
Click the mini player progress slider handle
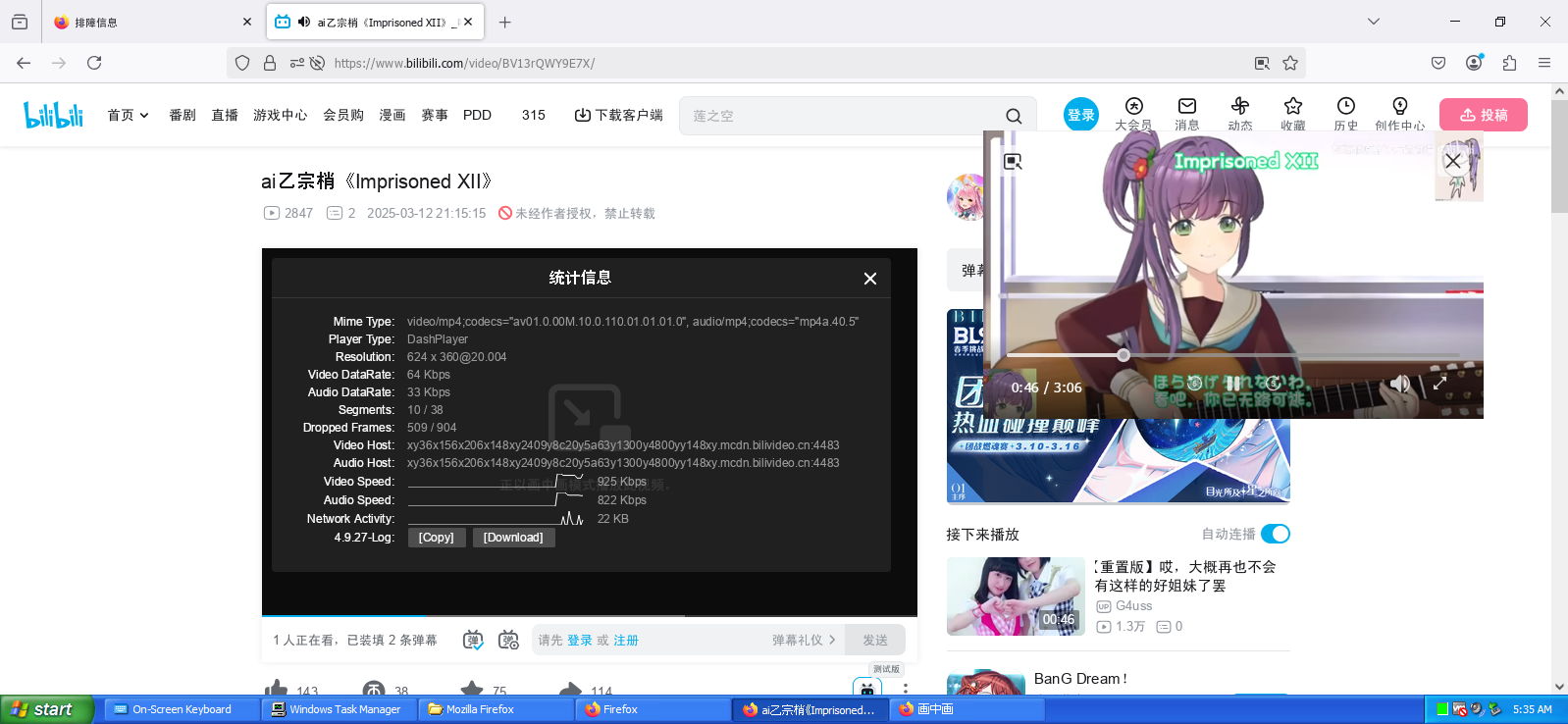click(x=1124, y=355)
